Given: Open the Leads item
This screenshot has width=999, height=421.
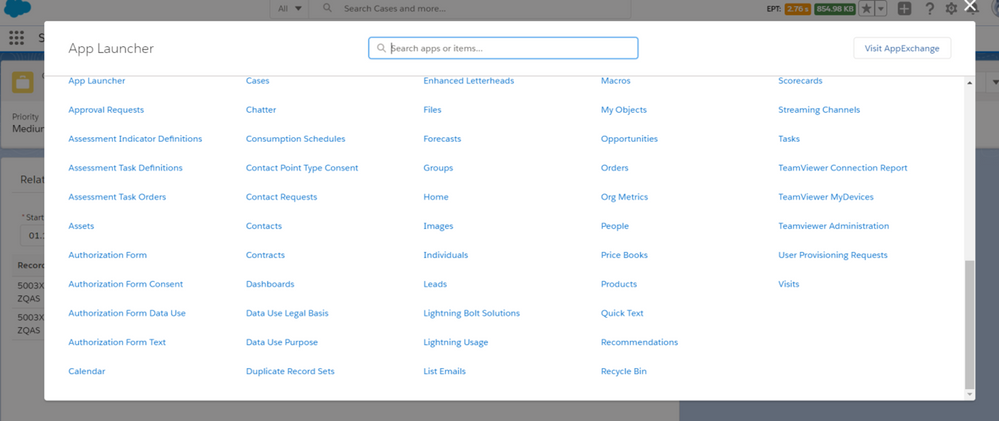Looking at the screenshot, I should point(435,284).
